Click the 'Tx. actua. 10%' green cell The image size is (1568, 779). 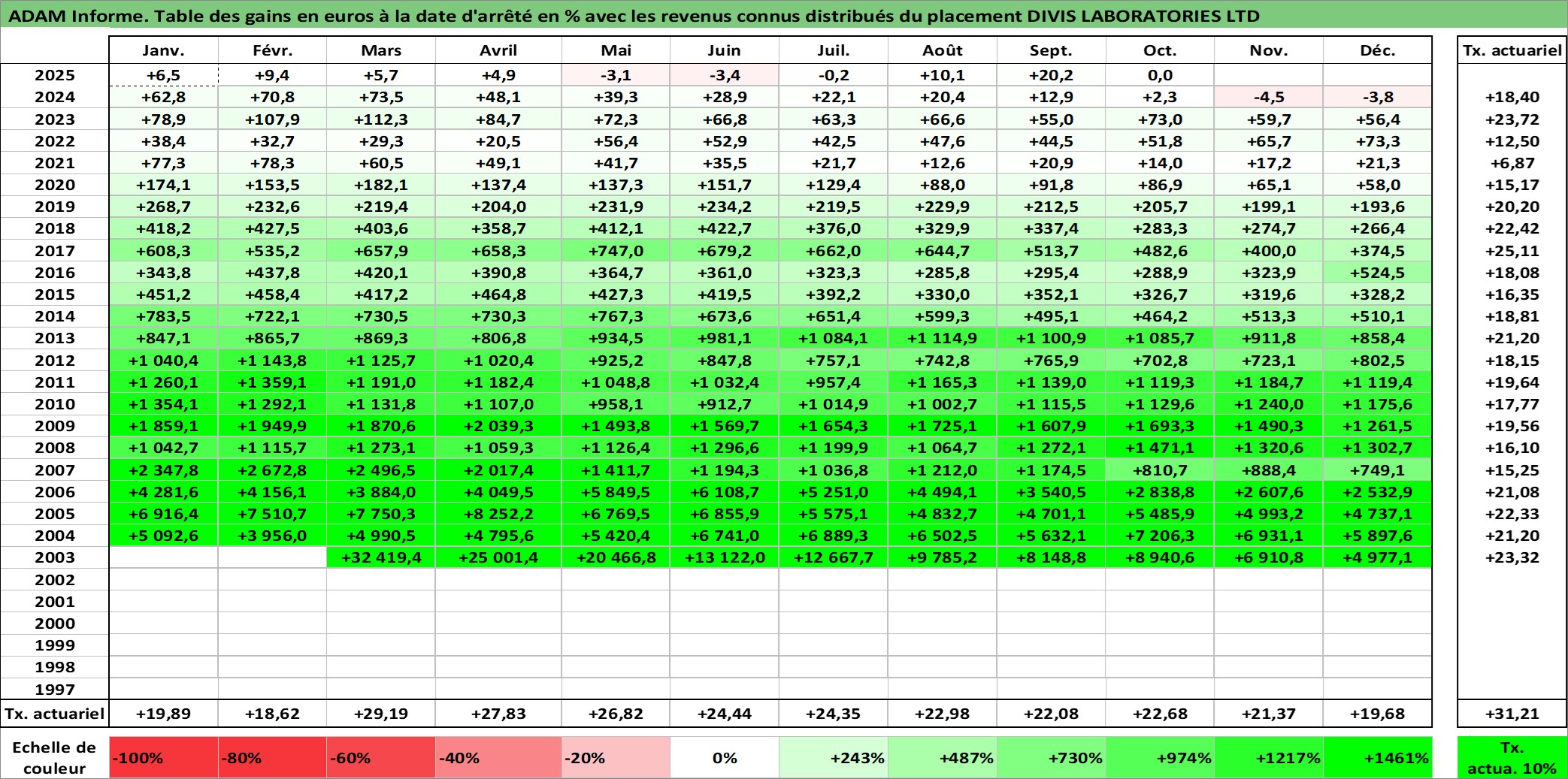coord(1512,757)
